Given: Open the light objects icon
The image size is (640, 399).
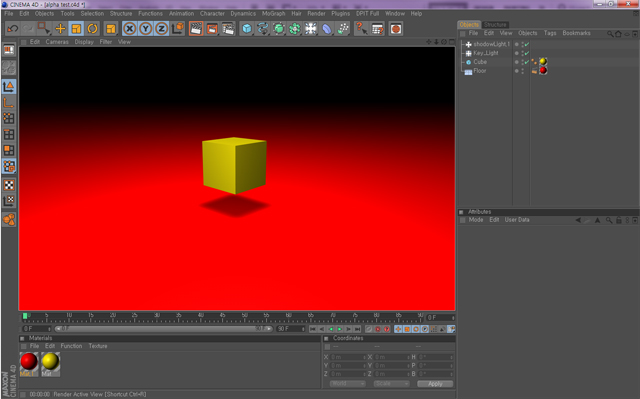Looking at the screenshot, I should (311, 29).
